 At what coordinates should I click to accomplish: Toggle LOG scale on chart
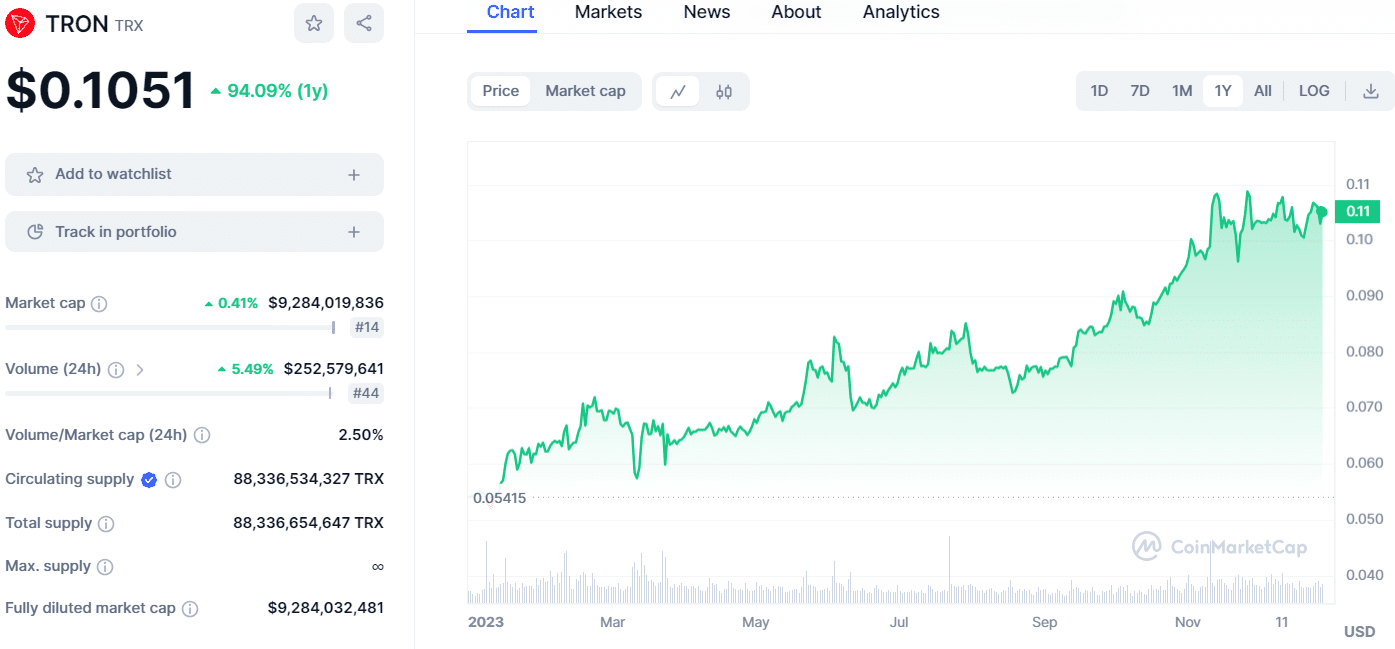(1314, 91)
